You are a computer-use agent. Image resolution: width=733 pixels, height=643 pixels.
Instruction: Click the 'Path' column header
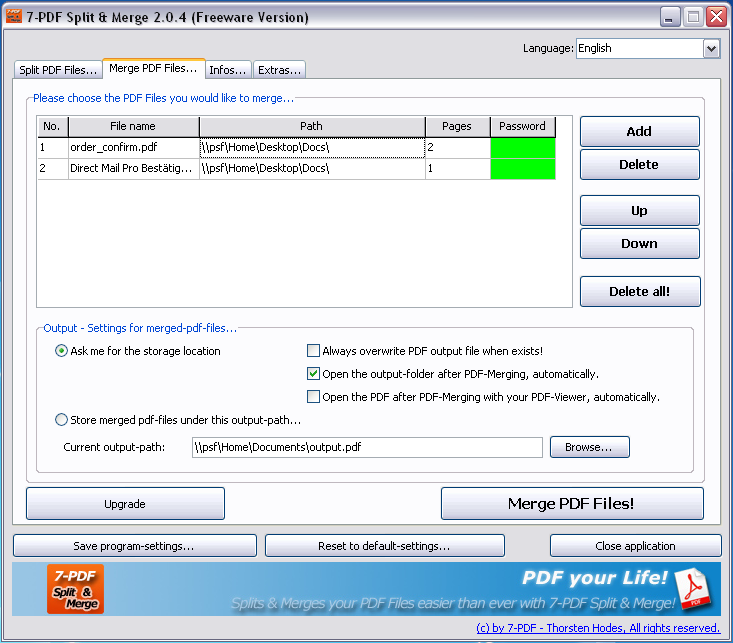(312, 126)
